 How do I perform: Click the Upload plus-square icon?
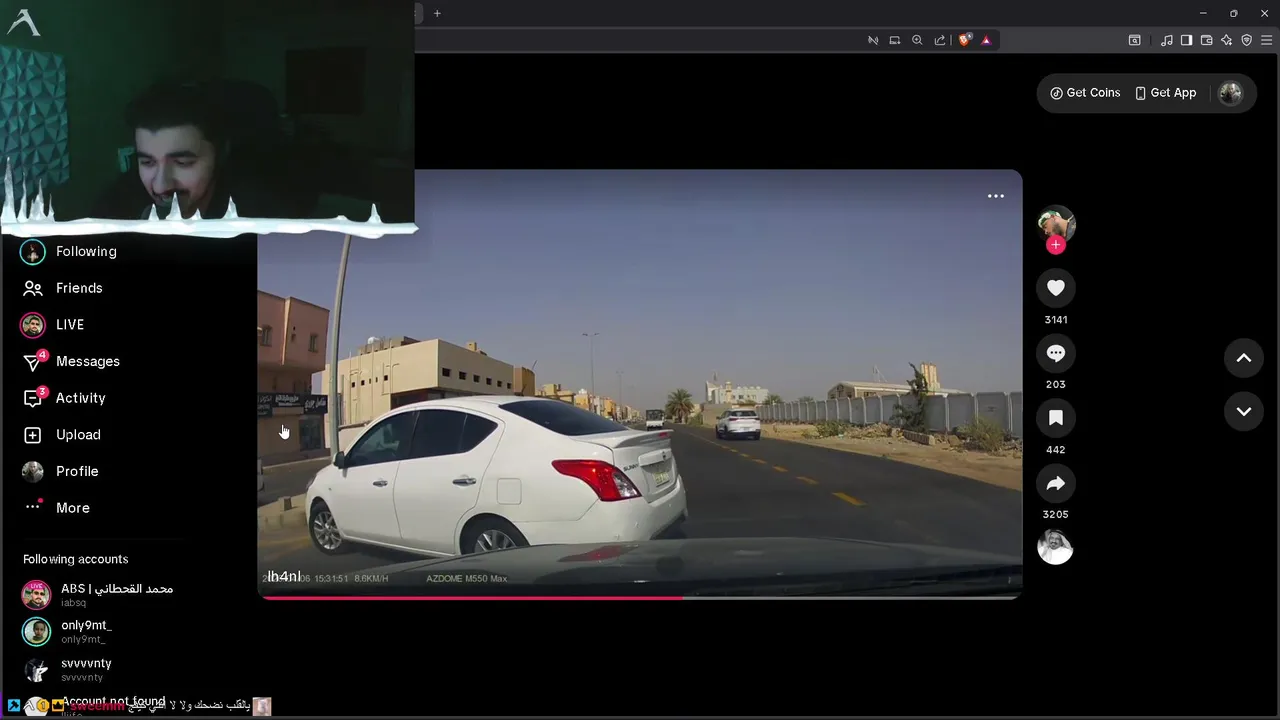[x=33, y=435]
